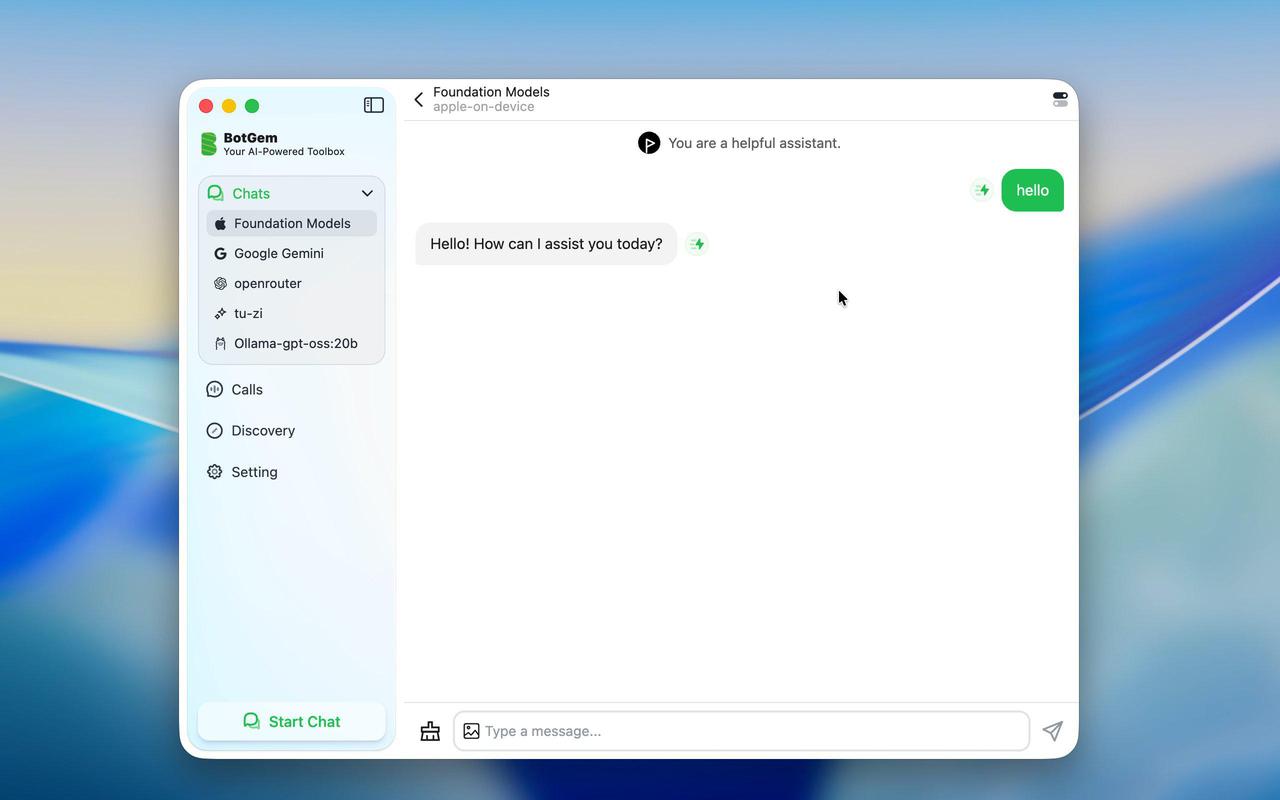This screenshot has width=1280, height=800.
Task: Click the You are a helpful assistant text
Action: [x=754, y=143]
